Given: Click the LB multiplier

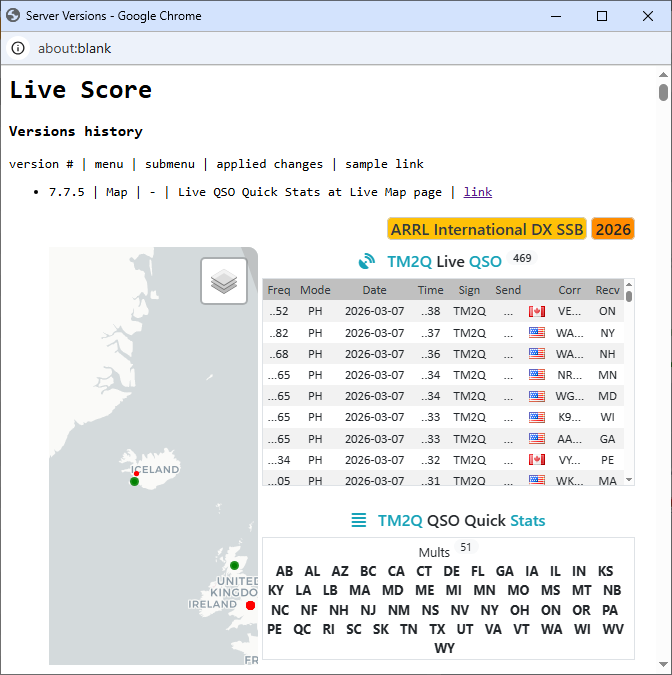Looking at the screenshot, I should coord(330,590).
